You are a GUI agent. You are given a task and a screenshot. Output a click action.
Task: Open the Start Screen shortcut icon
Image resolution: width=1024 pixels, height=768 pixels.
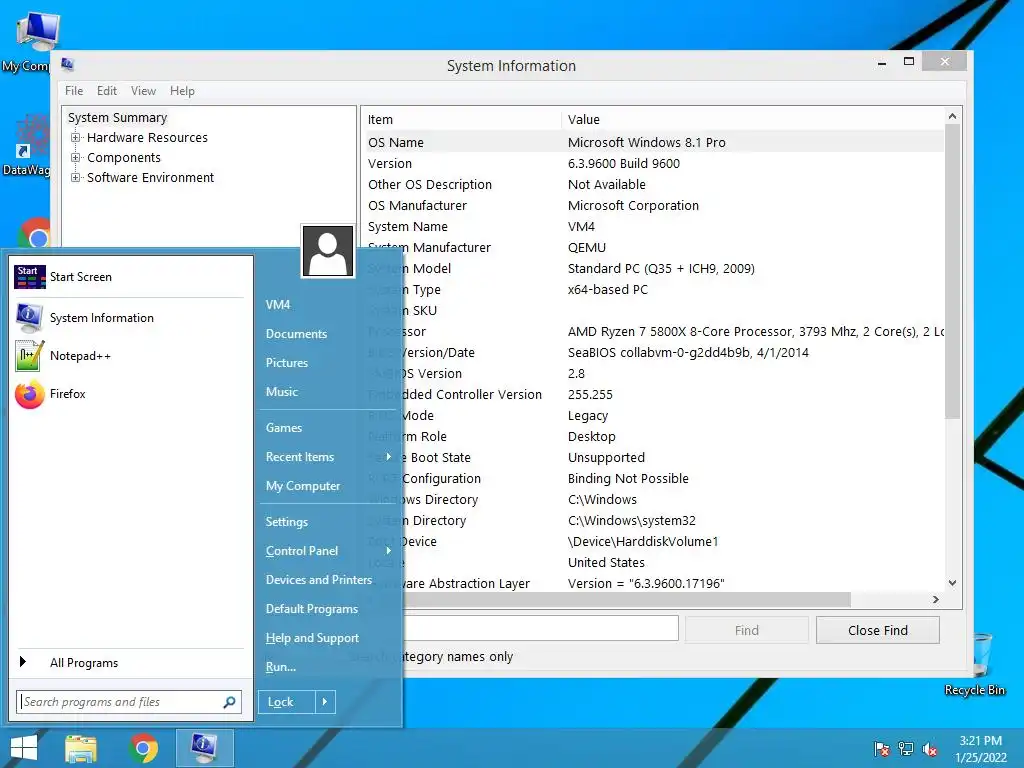30,277
